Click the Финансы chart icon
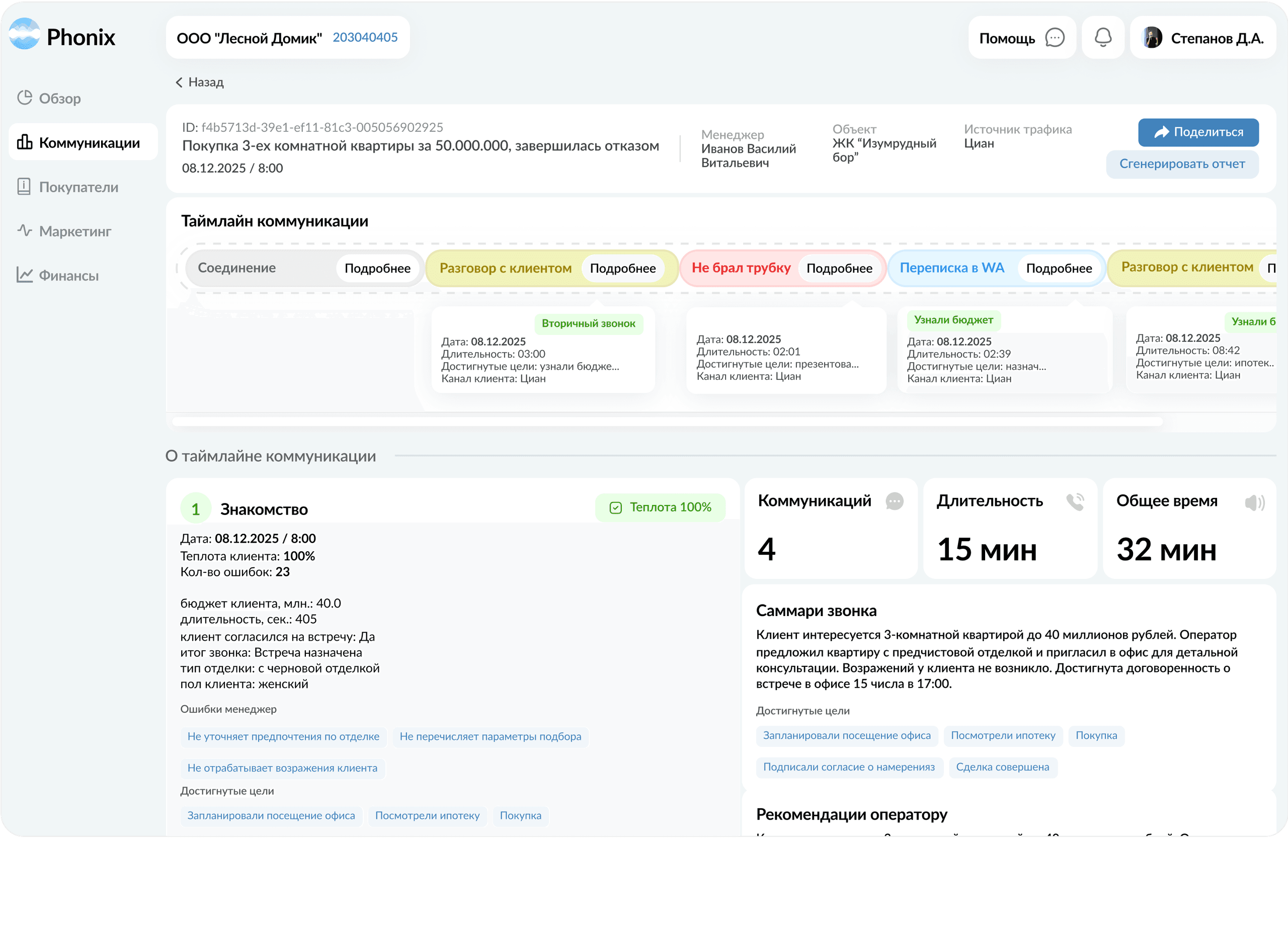This screenshot has height=946, width=1288. [x=25, y=275]
